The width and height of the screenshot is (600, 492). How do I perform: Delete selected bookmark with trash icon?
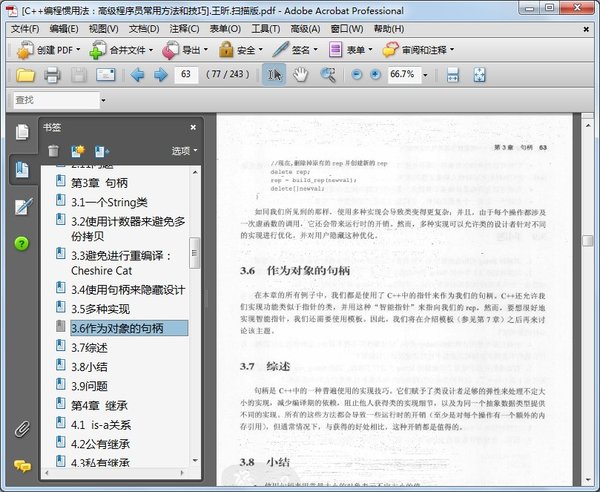pyautogui.click(x=53, y=151)
